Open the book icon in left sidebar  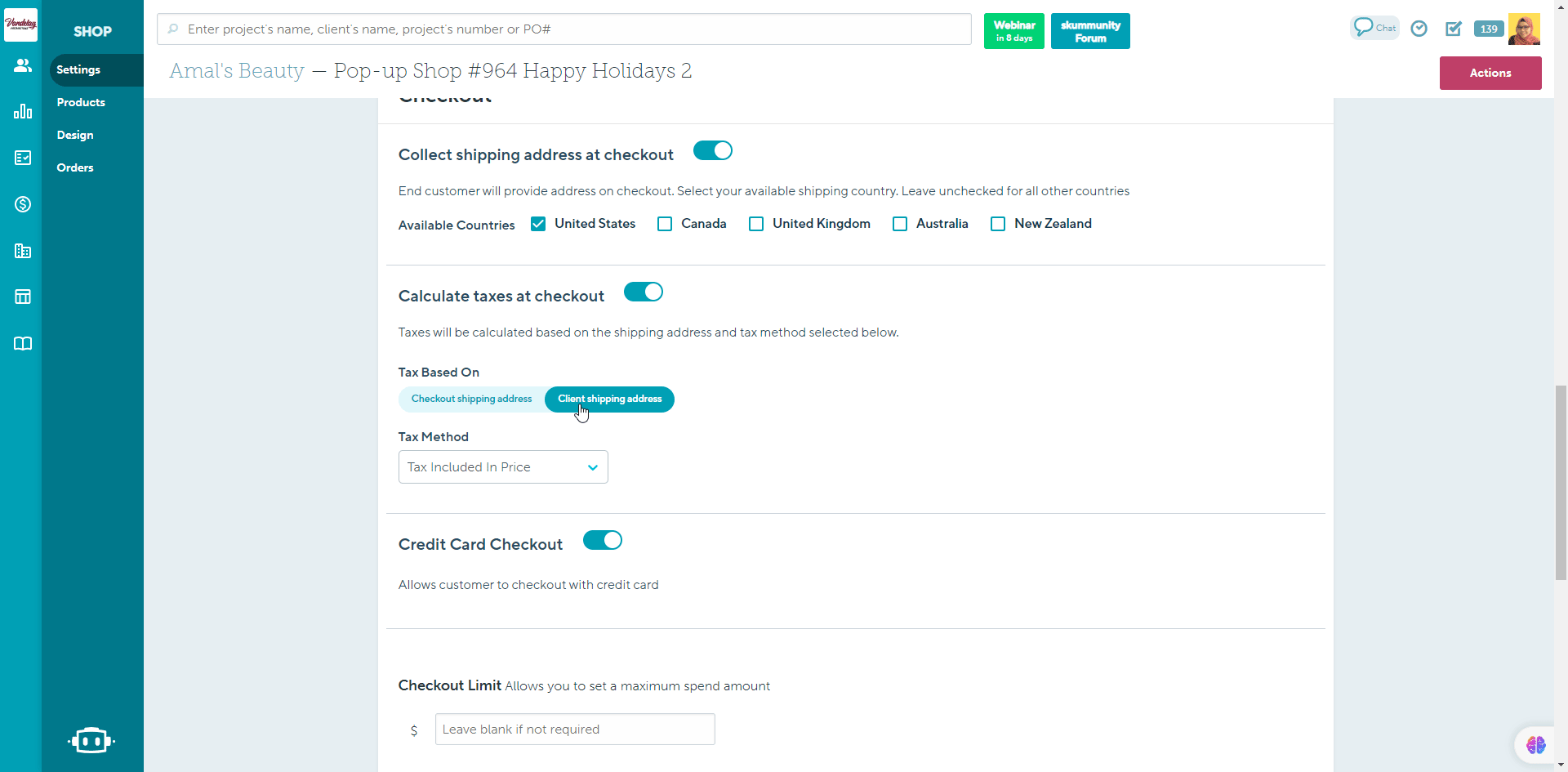[23, 344]
